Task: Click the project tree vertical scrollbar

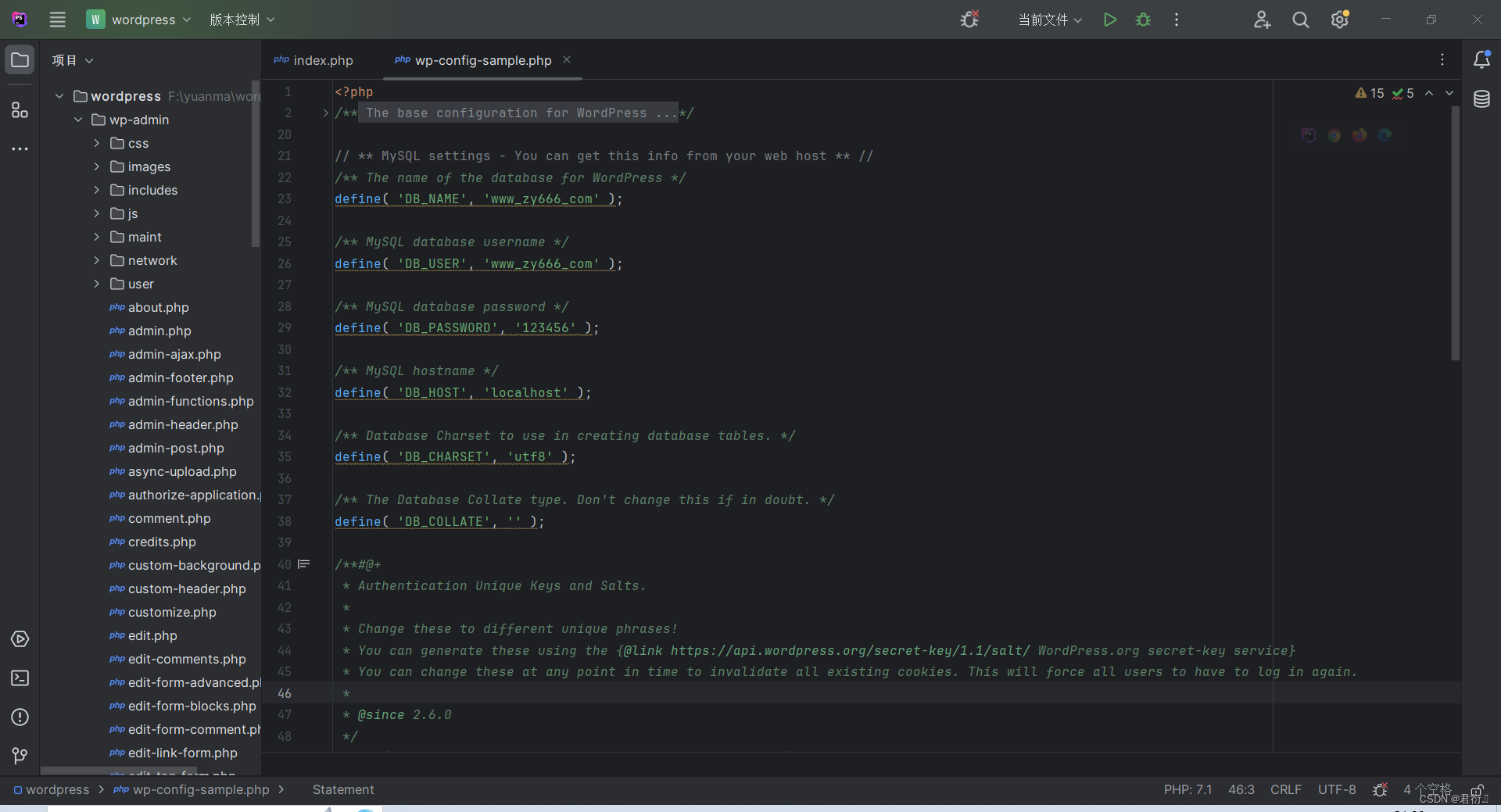Action: (256, 163)
